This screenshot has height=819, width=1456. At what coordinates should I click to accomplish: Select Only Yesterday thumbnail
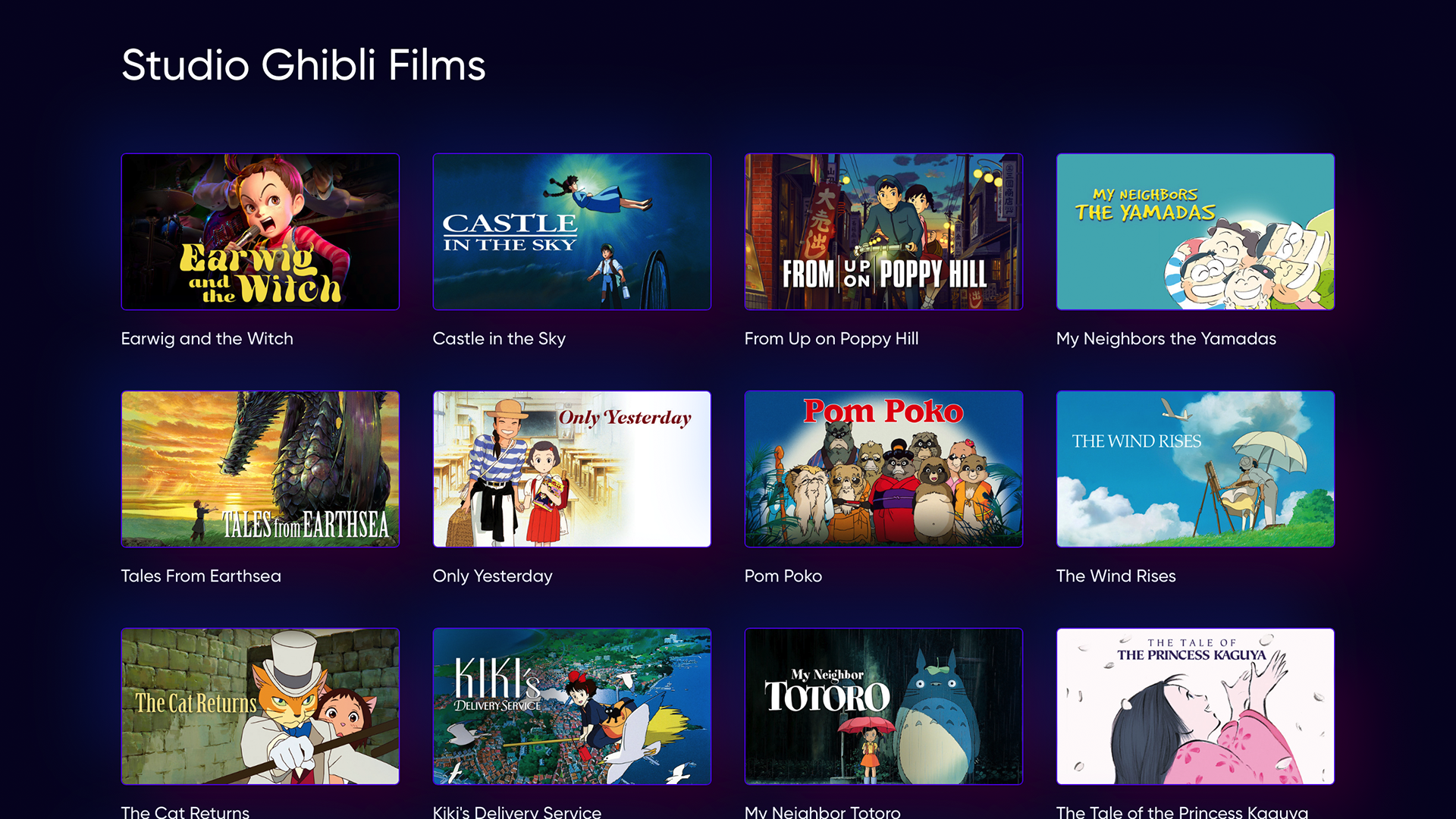pyautogui.click(x=572, y=469)
